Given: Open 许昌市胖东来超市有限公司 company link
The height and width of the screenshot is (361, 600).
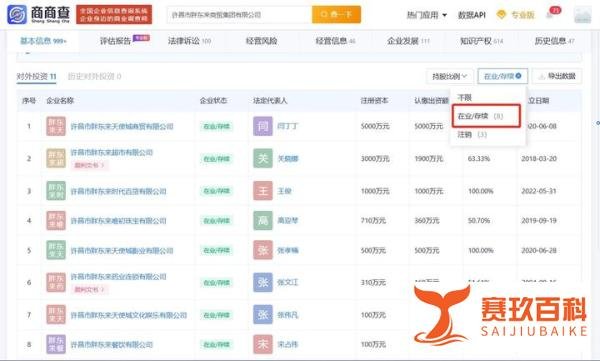Looking at the screenshot, I should coord(112,152).
